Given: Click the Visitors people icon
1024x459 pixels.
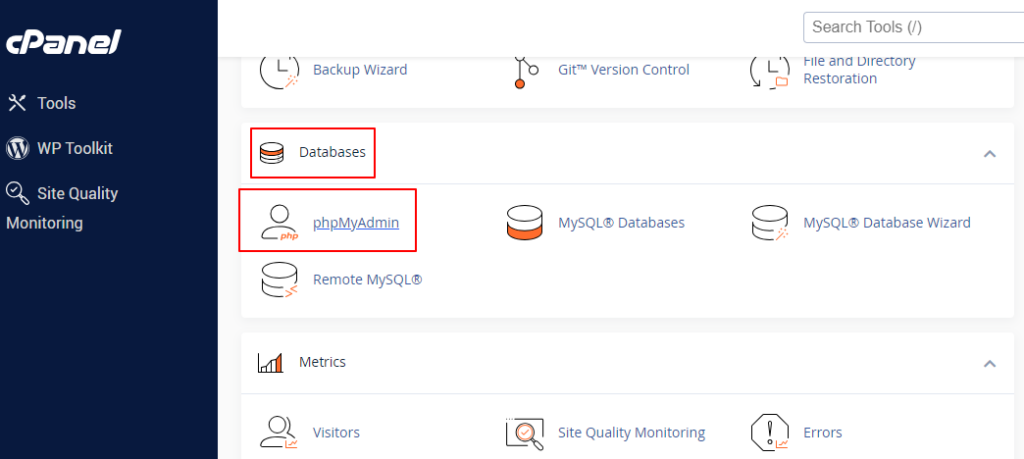Looking at the screenshot, I should 280,432.
